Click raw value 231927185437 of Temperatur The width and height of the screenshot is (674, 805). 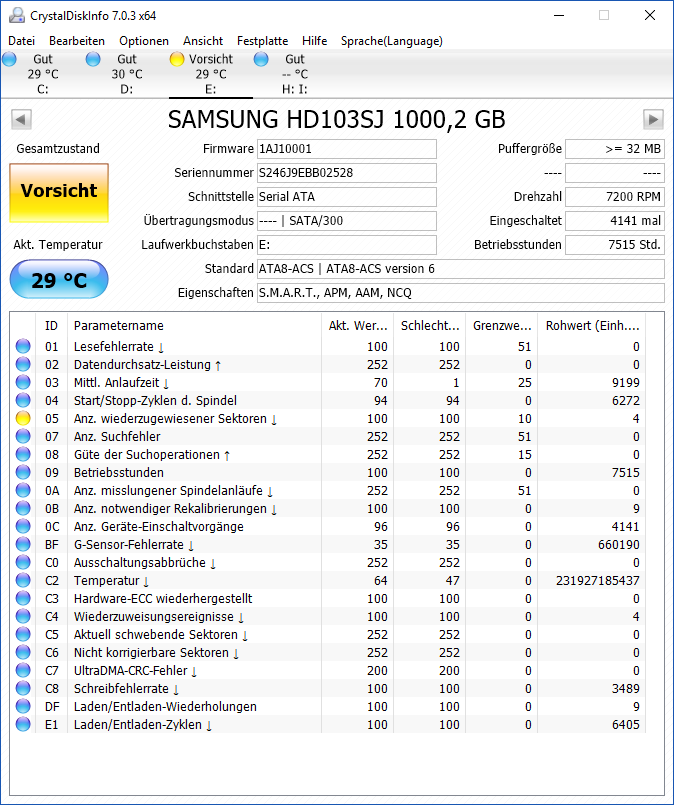(598, 581)
